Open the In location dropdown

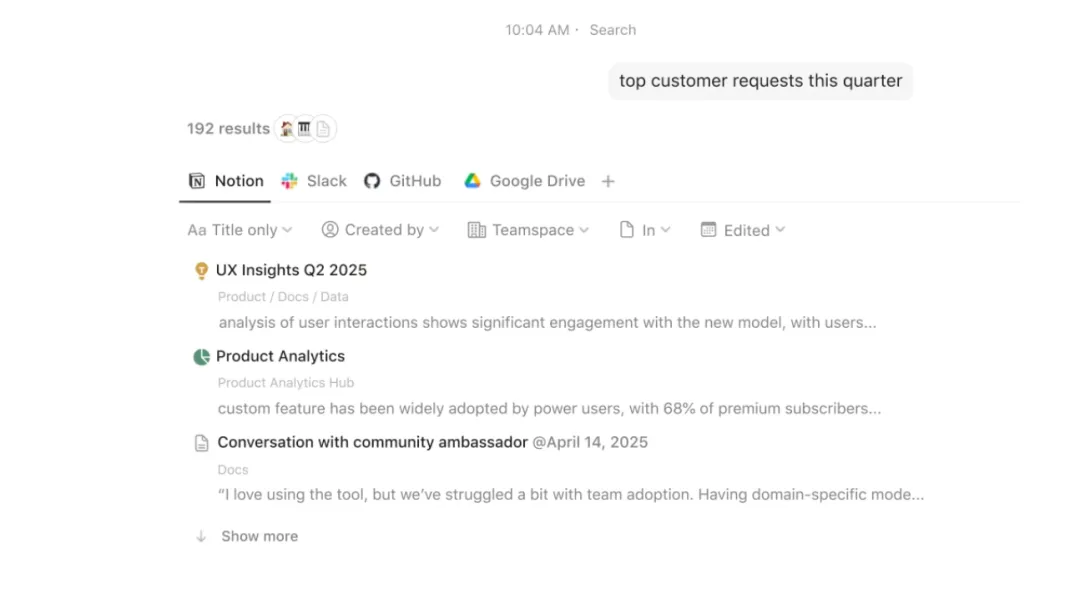645,230
